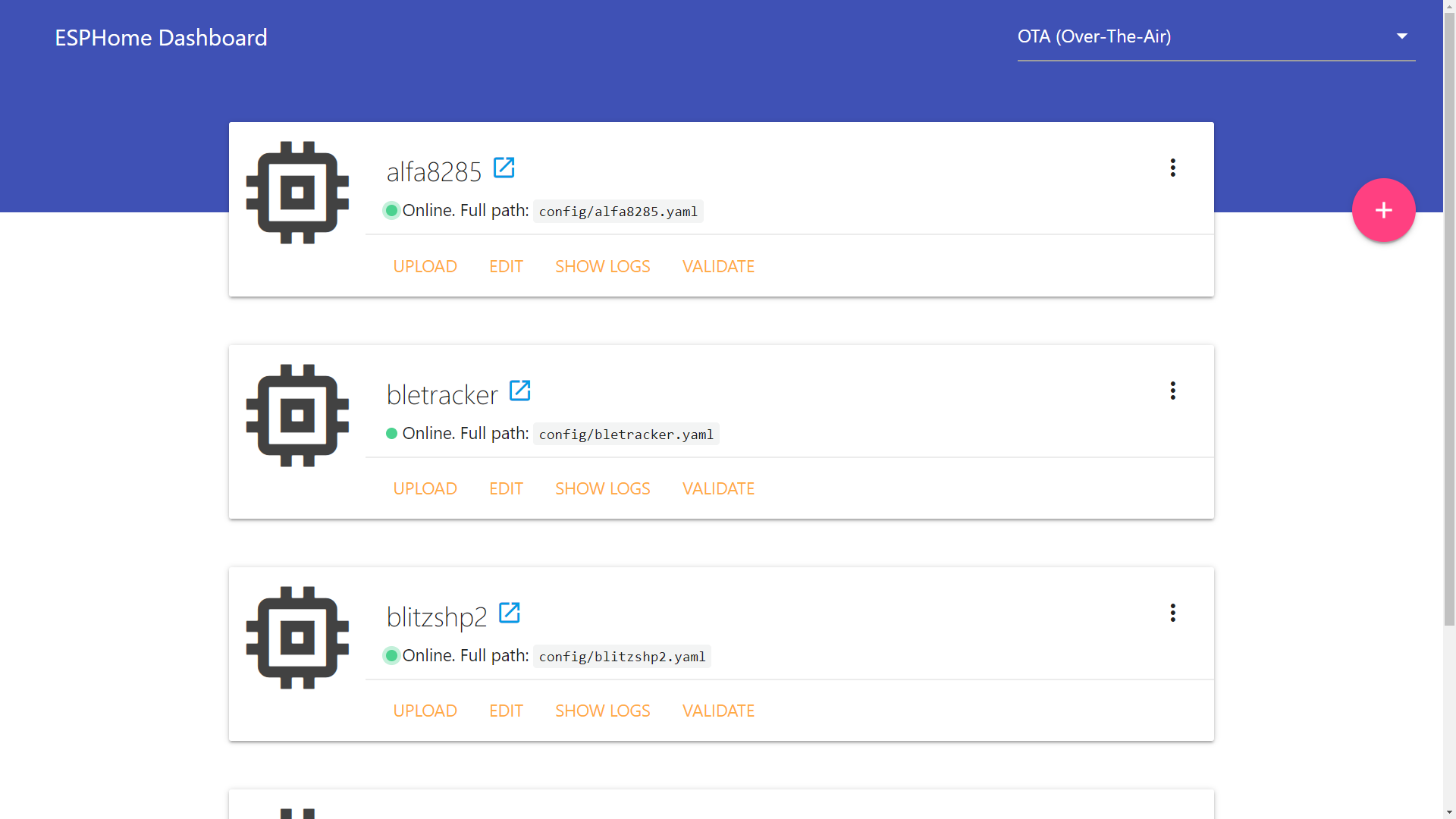Click the page vertical scrollbar thumb
This screenshot has width=1456, height=819.
[1449, 318]
